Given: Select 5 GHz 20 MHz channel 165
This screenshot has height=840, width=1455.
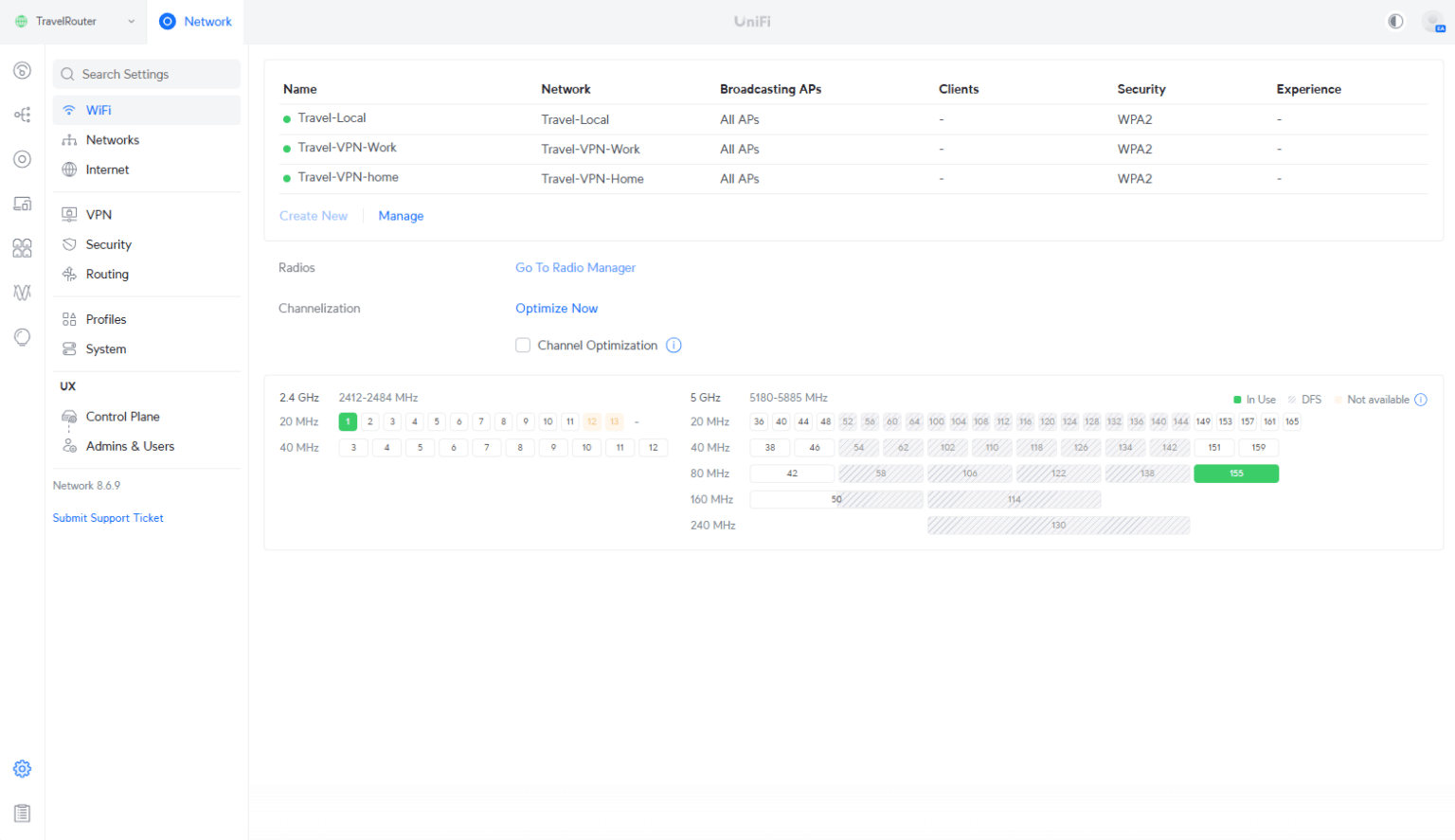Looking at the screenshot, I should coord(1292,421).
